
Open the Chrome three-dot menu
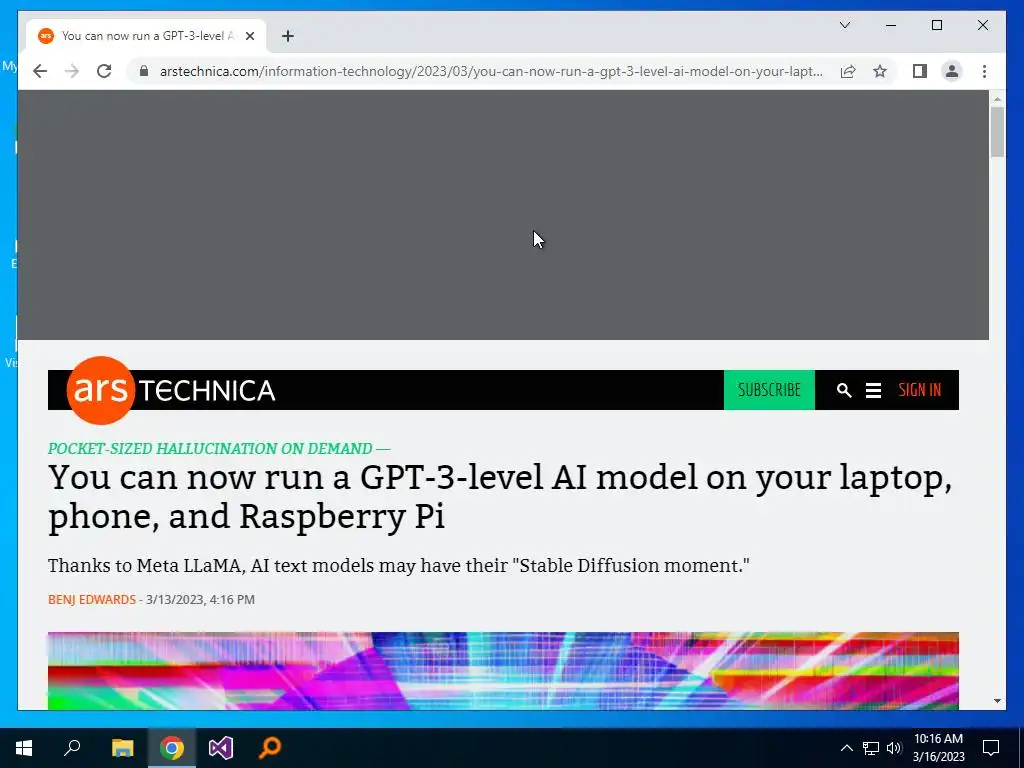(984, 71)
